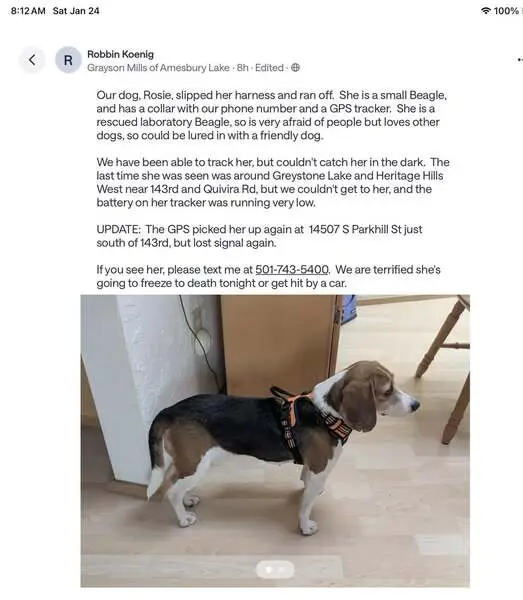Tap the phone number 501-743-5400
The width and height of the screenshot is (523, 600).
click(292, 269)
